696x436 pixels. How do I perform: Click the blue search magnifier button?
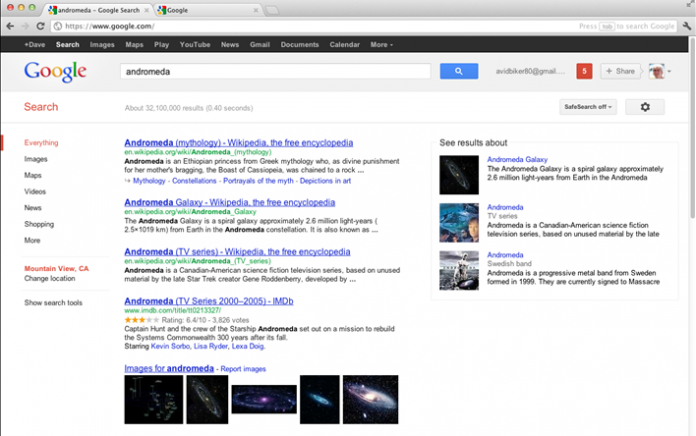[x=458, y=71]
